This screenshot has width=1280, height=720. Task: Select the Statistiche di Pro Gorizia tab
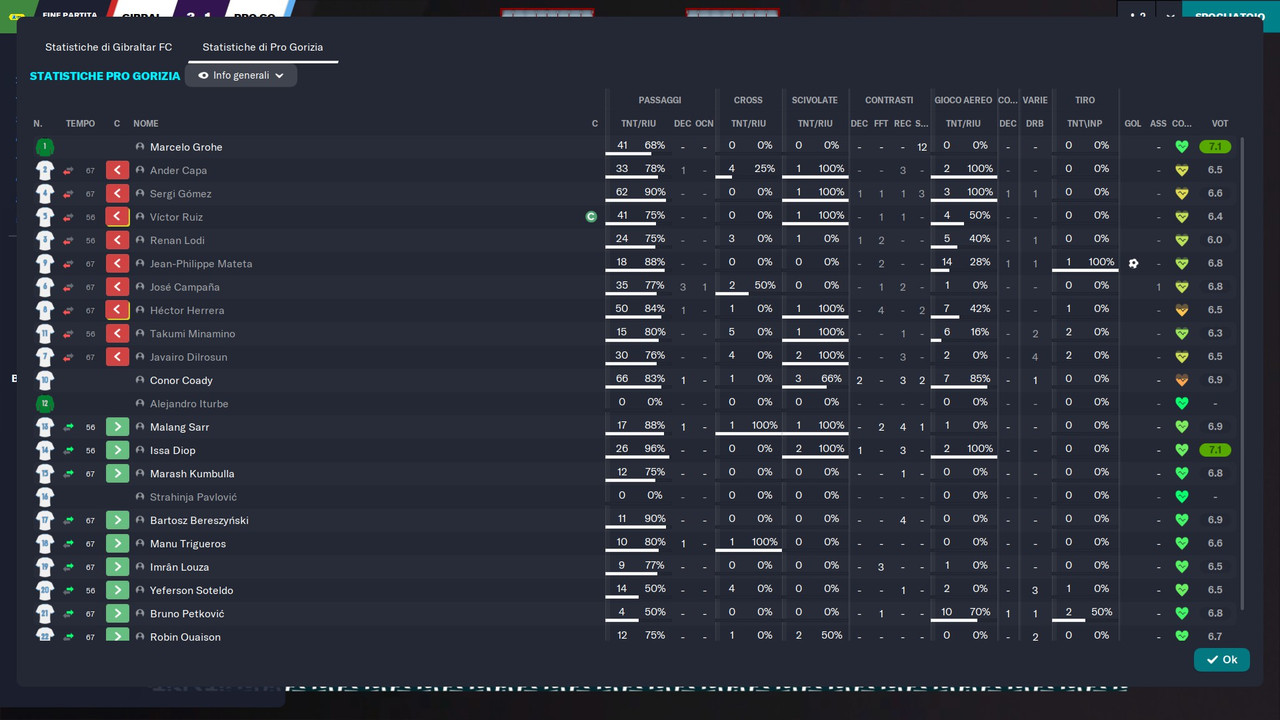262,47
